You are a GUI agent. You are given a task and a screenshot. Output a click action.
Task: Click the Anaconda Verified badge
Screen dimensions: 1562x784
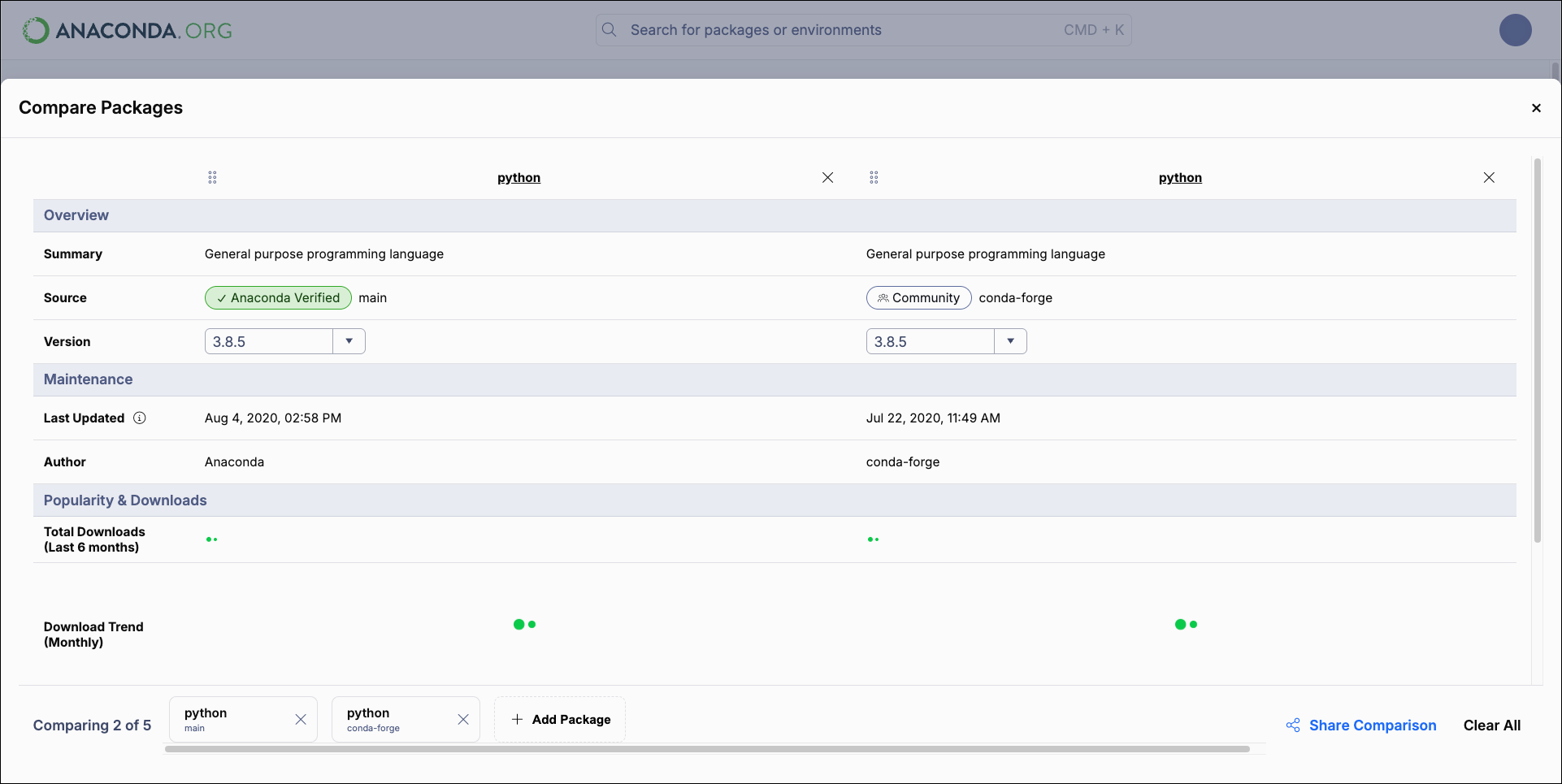(x=278, y=298)
